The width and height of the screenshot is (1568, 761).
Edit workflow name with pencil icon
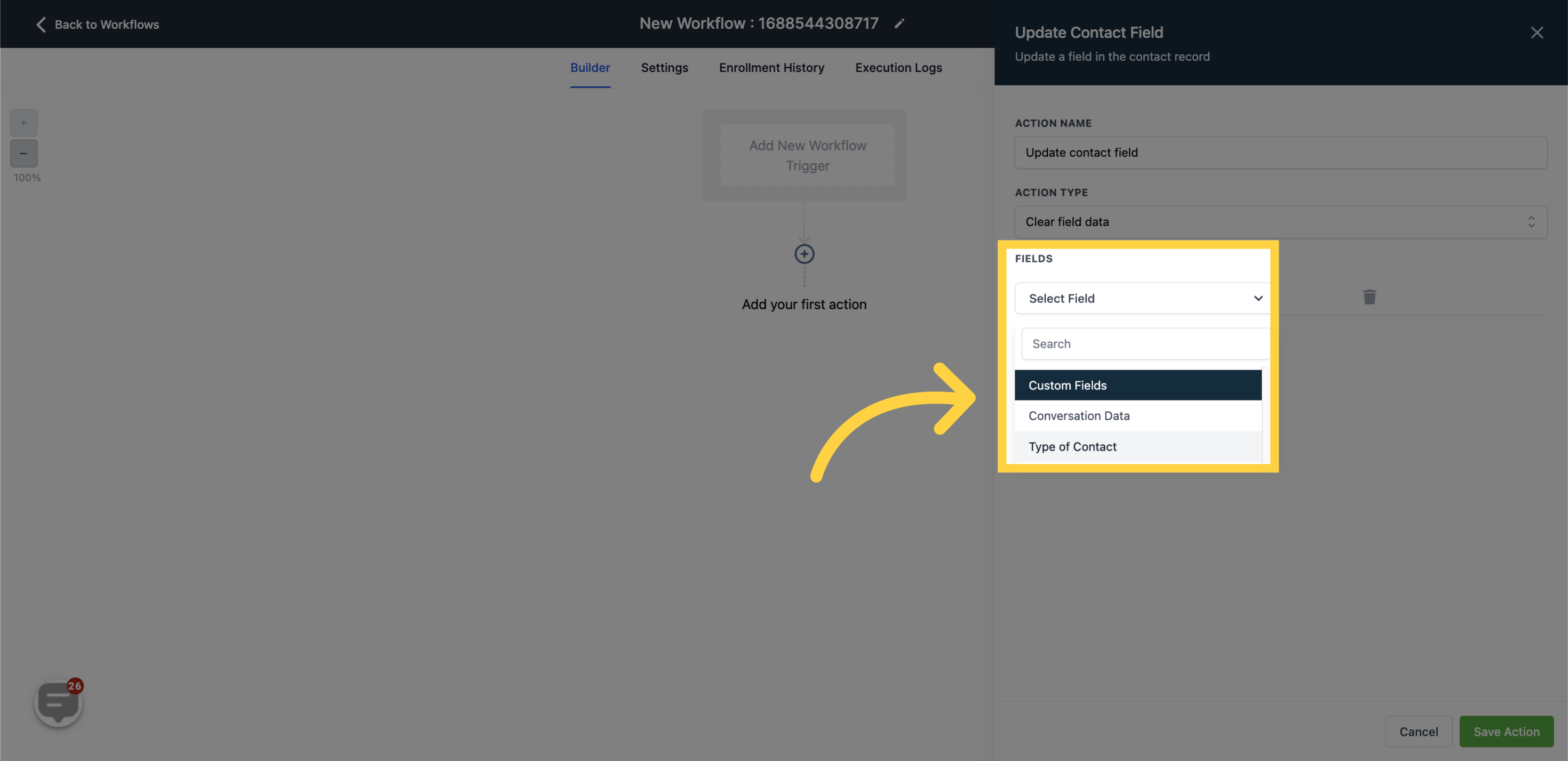[899, 23]
